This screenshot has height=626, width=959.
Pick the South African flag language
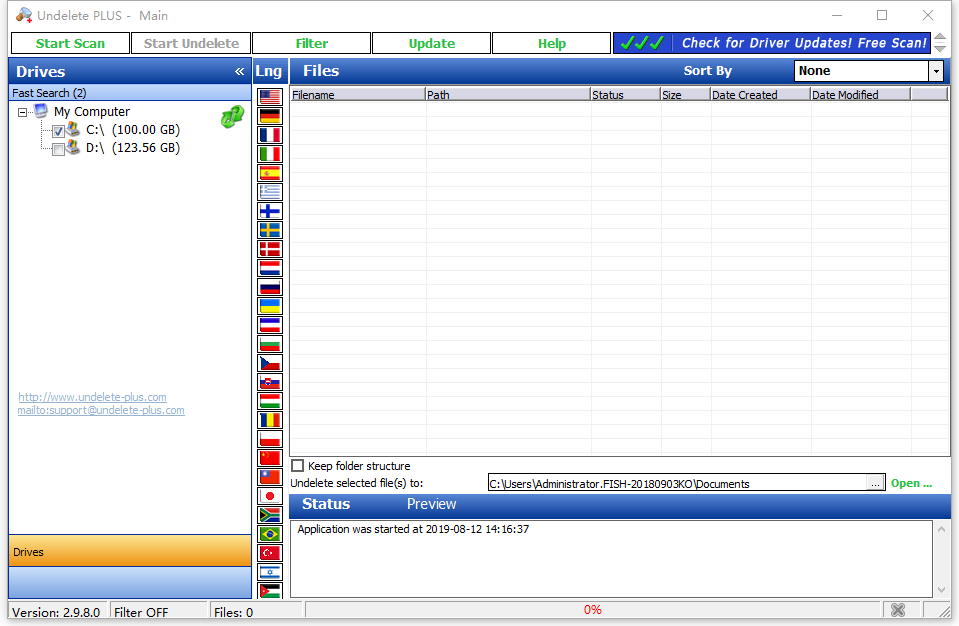(270, 515)
